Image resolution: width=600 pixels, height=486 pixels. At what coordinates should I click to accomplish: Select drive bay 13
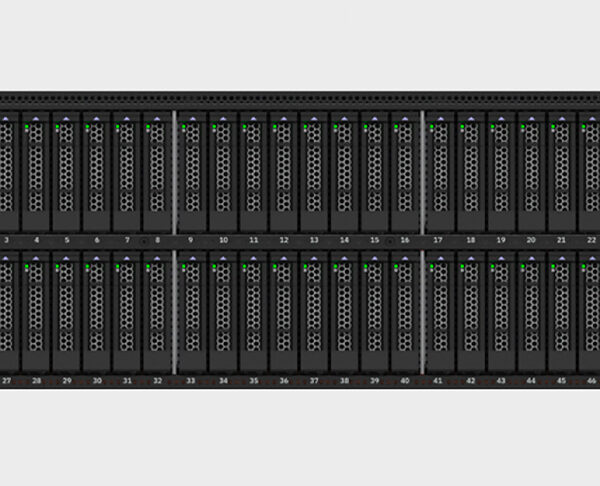click(x=314, y=172)
